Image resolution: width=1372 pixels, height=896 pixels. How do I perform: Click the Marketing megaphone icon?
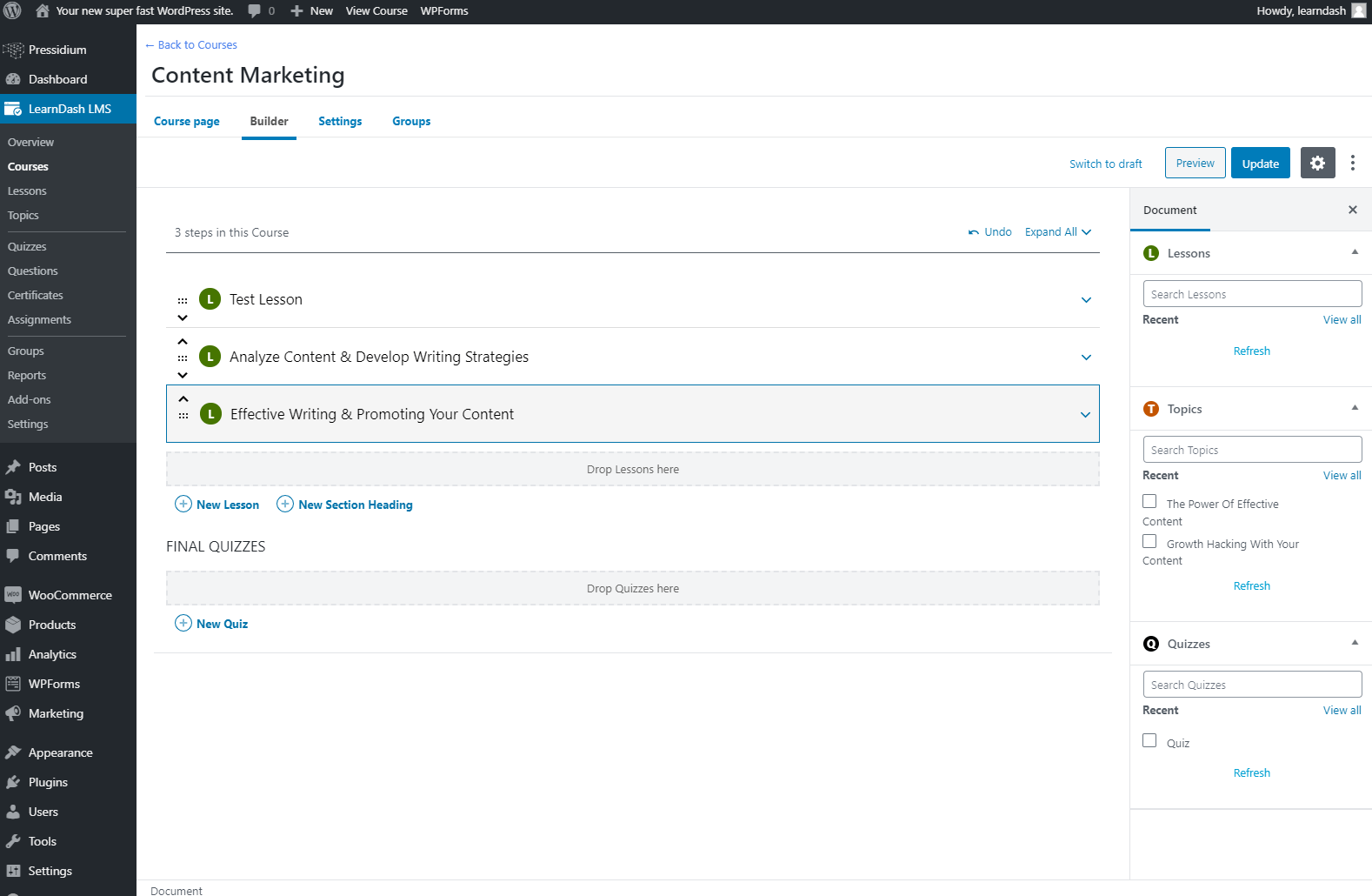tap(13, 713)
